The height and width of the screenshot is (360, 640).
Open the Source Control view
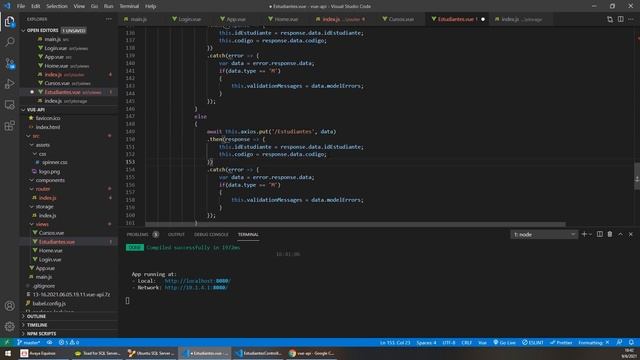click(9, 63)
